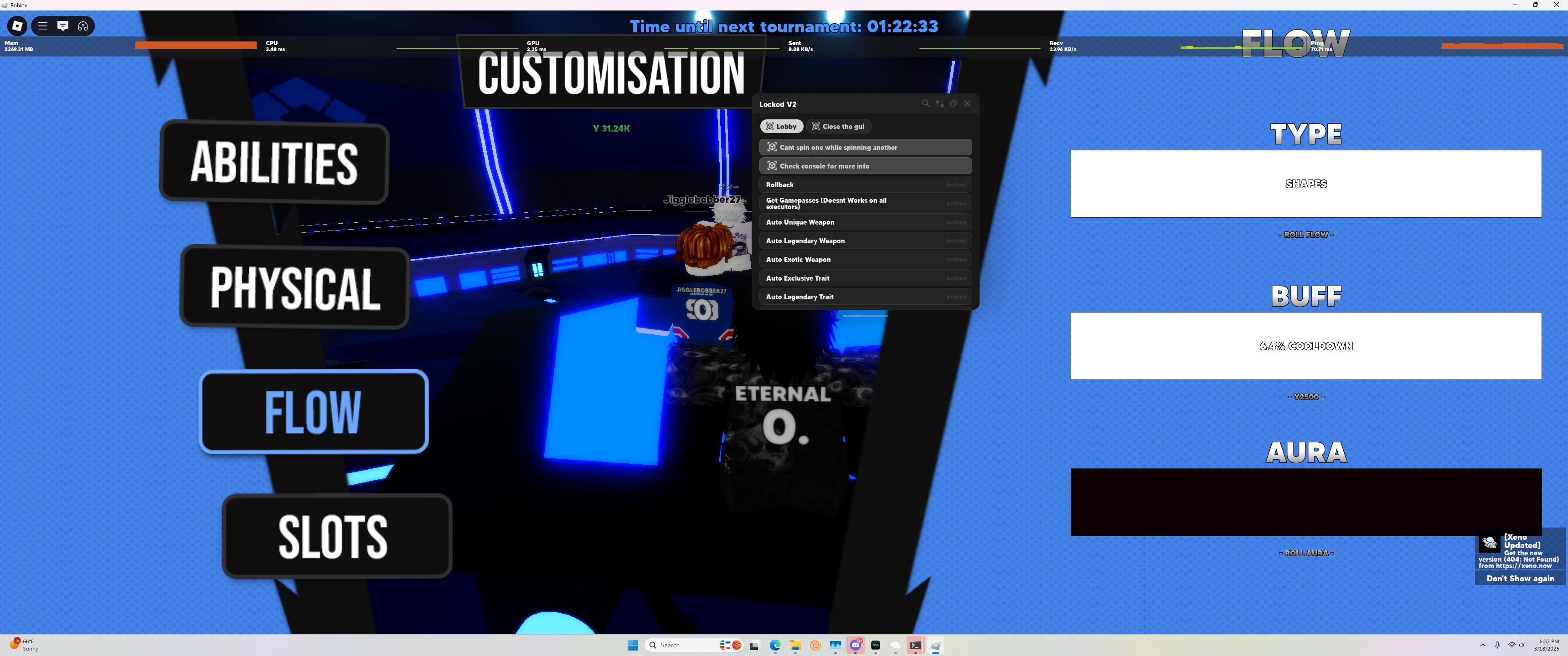Open the SLOTS menu button

pos(336,536)
